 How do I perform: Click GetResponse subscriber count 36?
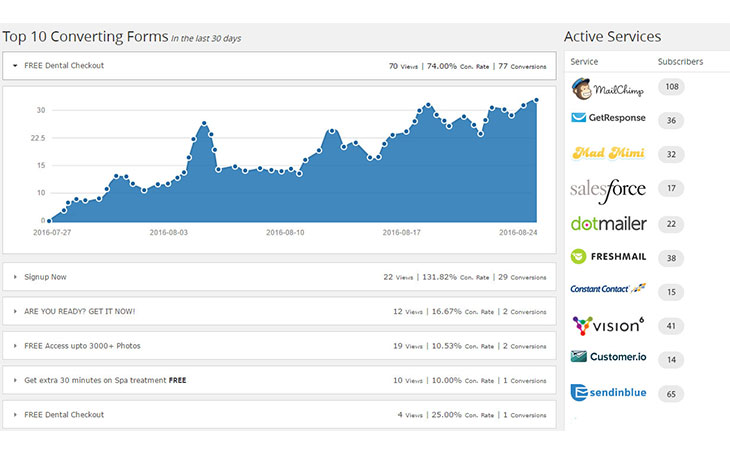(671, 121)
